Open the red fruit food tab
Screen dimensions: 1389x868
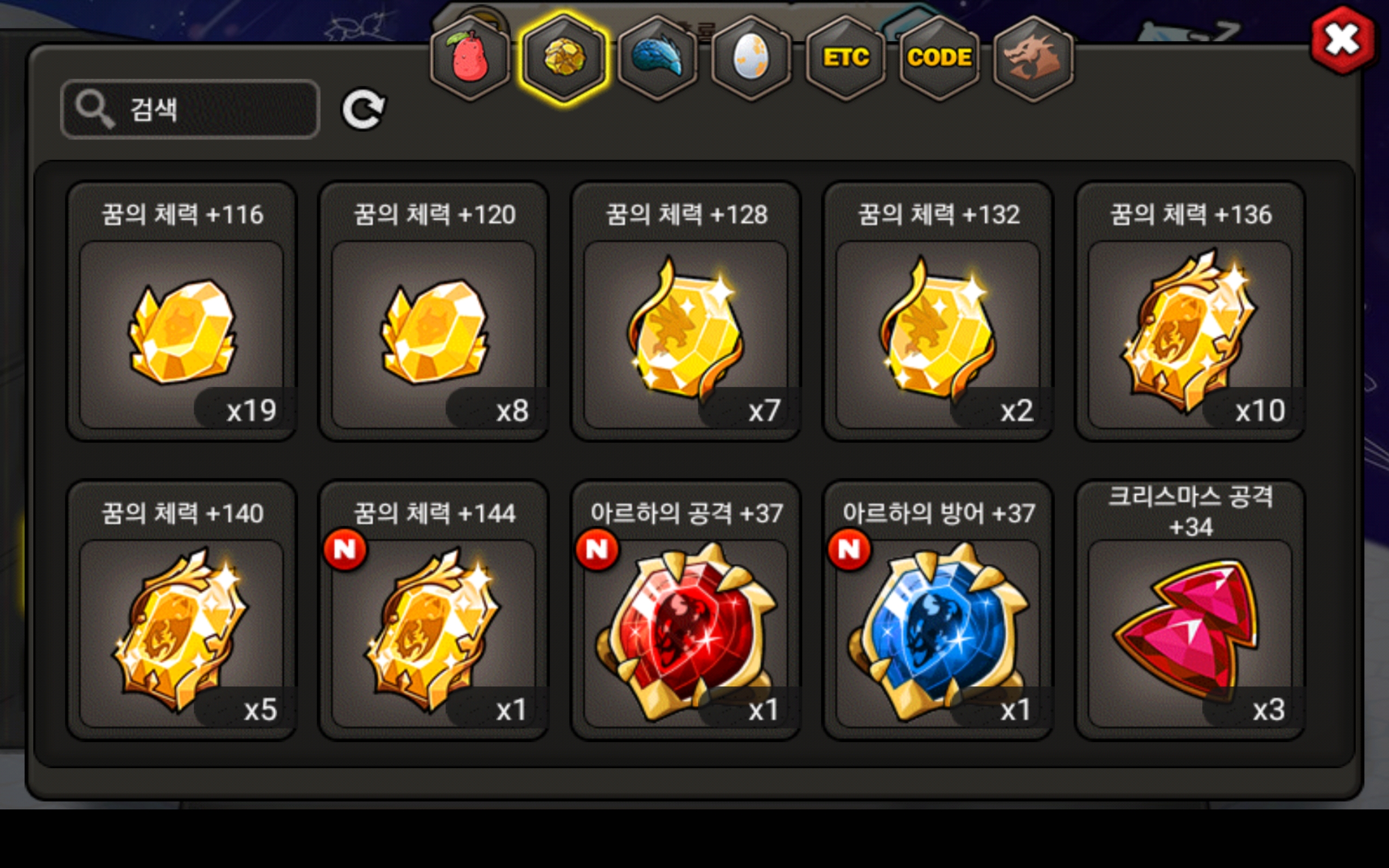[x=470, y=59]
